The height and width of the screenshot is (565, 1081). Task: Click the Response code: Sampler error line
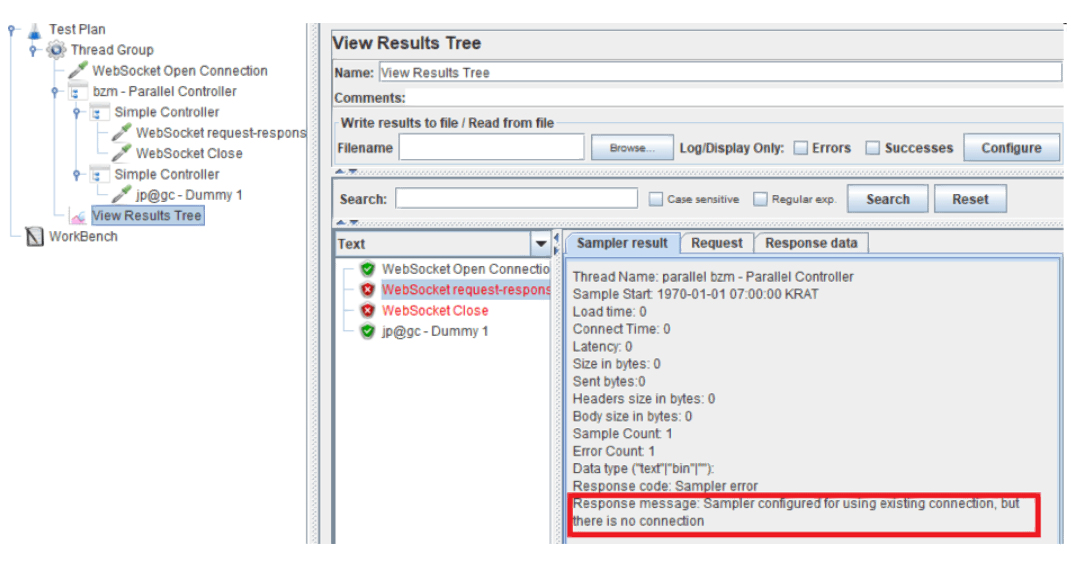[x=665, y=486]
